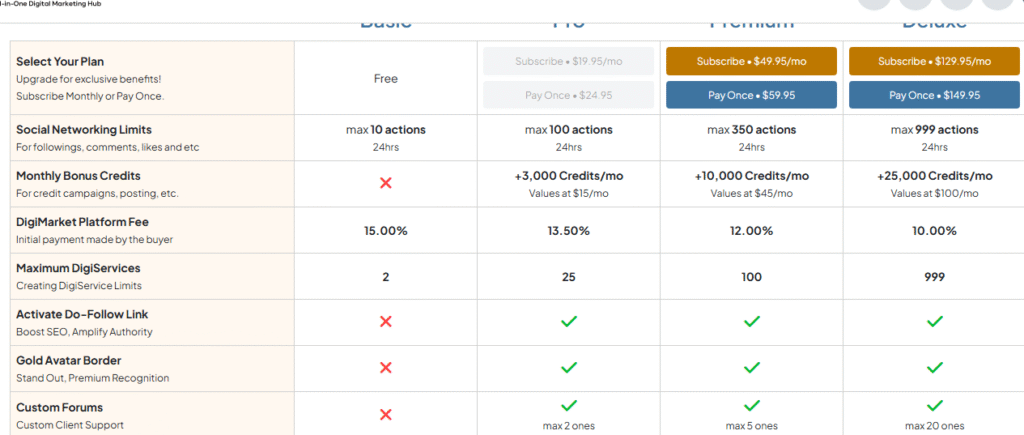Click 'Initial payment made by the buyer' text

(95, 240)
